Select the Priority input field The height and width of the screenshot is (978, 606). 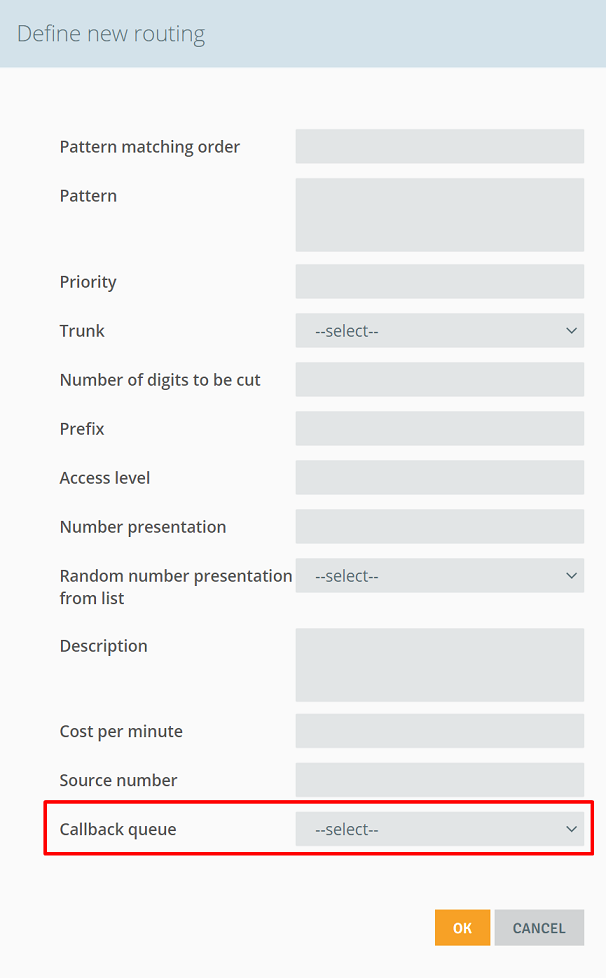coord(440,281)
